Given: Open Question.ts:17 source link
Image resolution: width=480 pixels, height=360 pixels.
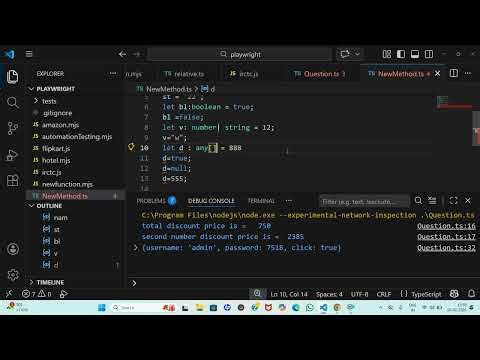Looking at the screenshot, I should pyautogui.click(x=446, y=237).
